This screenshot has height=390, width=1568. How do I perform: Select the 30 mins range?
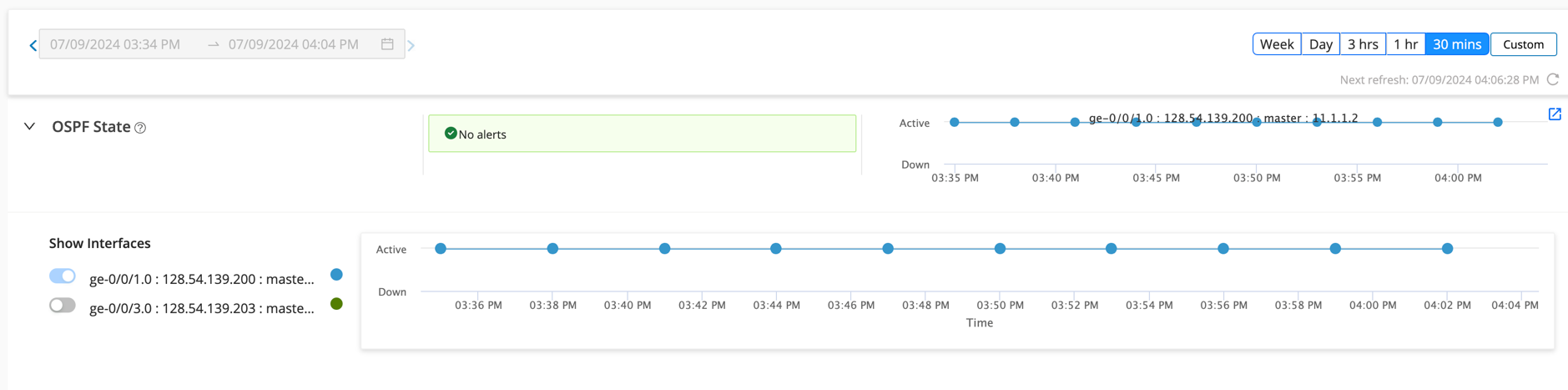point(1456,44)
